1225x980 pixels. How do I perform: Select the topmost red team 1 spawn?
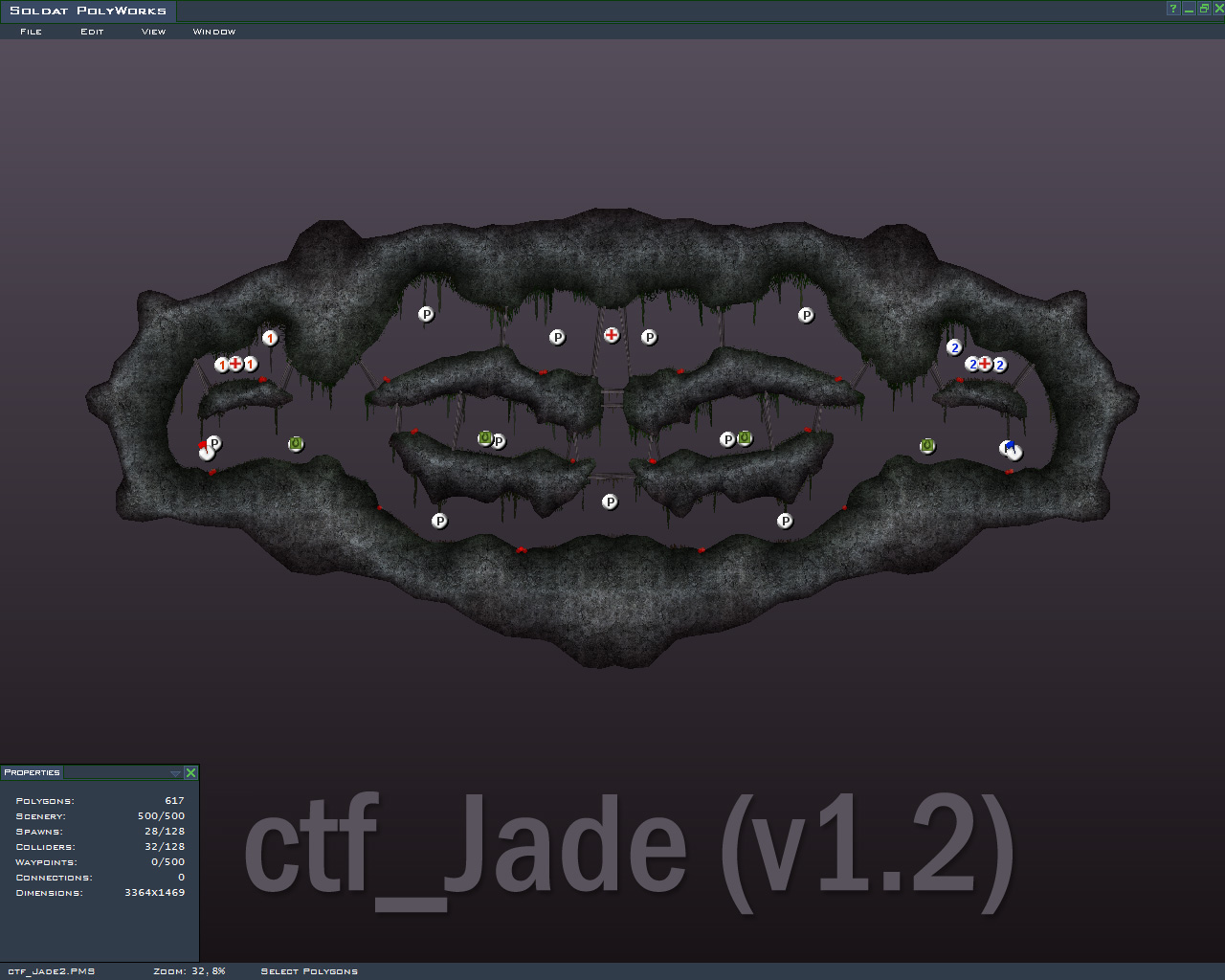tap(270, 338)
